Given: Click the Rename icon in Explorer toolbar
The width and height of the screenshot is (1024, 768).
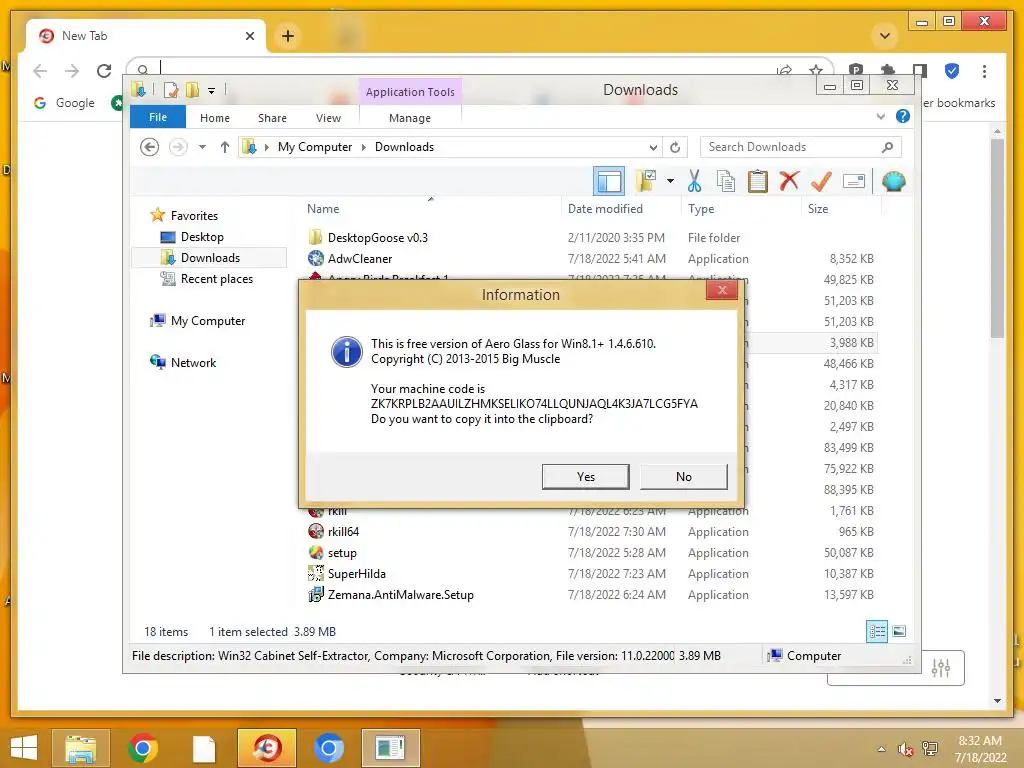Looking at the screenshot, I should click(x=854, y=181).
